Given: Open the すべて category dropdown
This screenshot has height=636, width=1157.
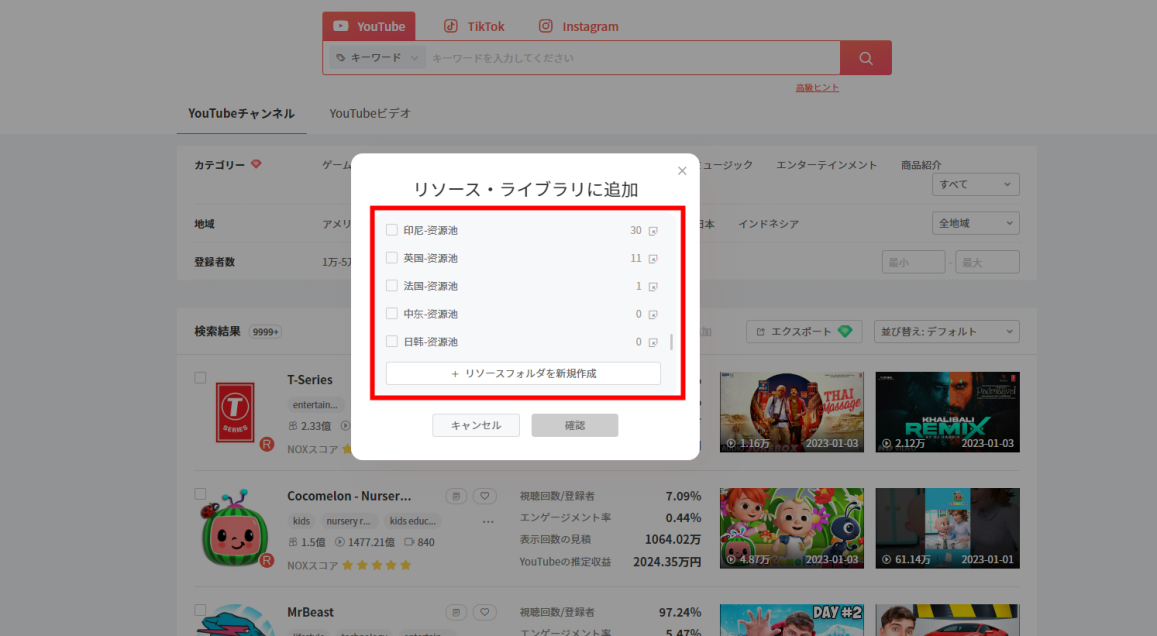Looking at the screenshot, I should pyautogui.click(x=975, y=184).
